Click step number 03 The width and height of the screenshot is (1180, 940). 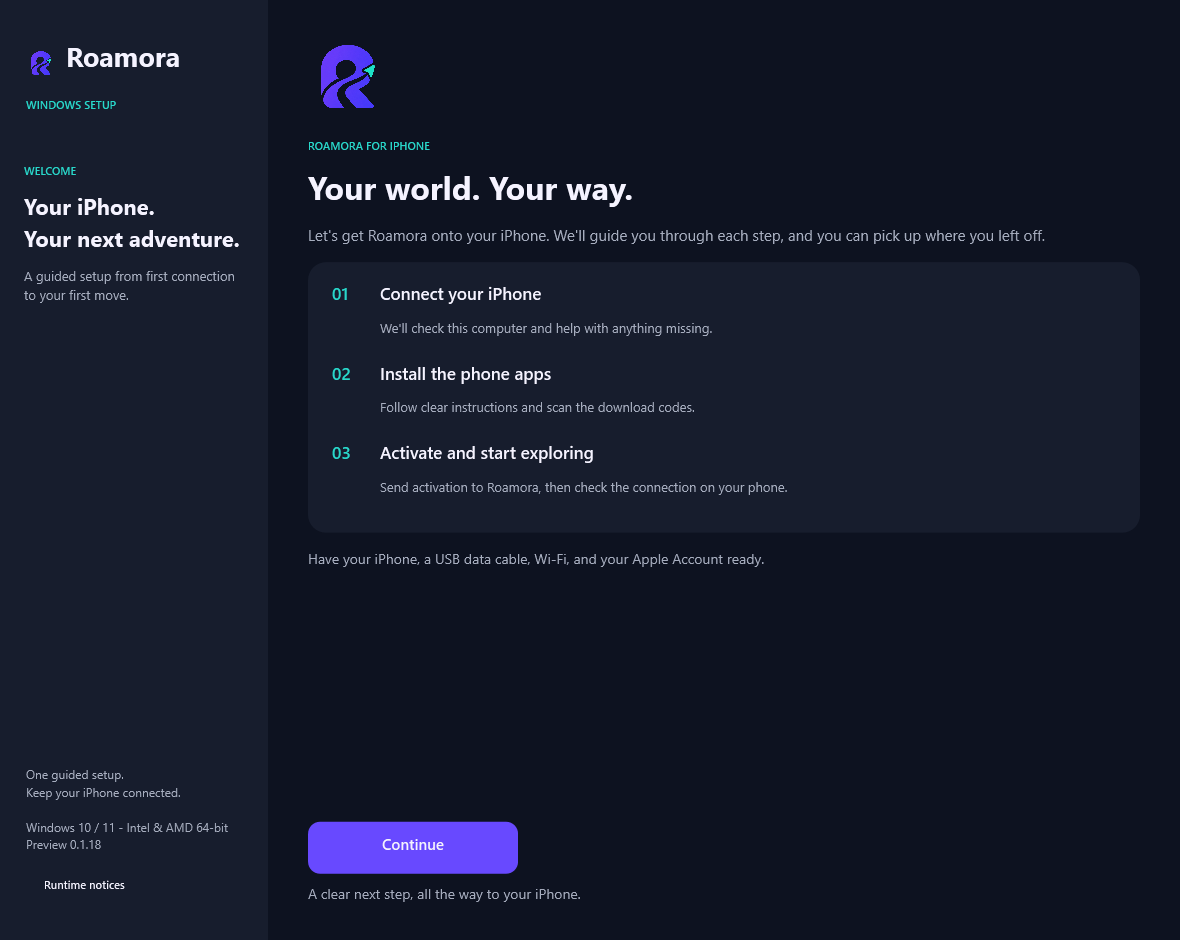(341, 453)
